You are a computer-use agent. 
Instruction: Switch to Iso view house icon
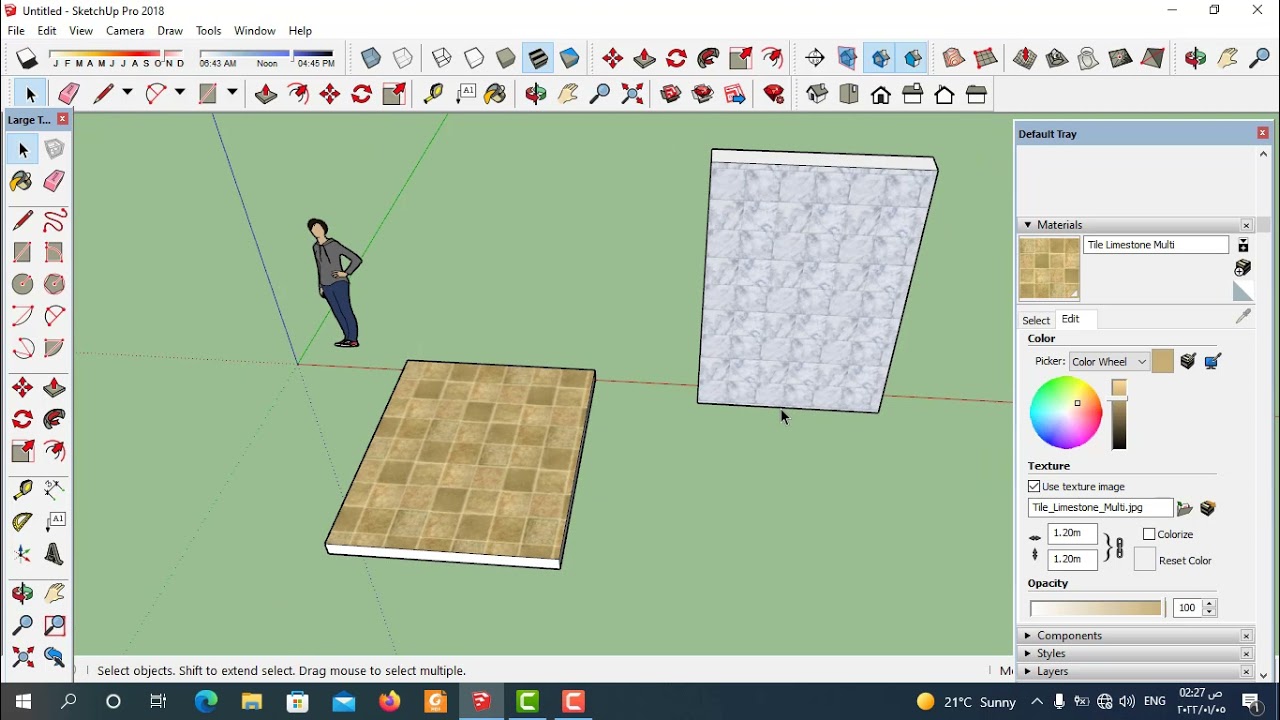(817, 94)
